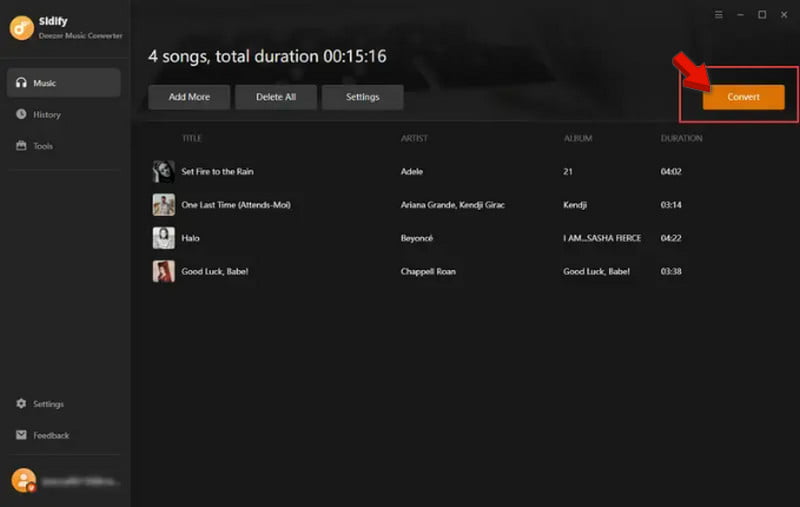Click the gear icon beside Settings
The width and height of the screenshot is (800, 507).
tap(21, 403)
